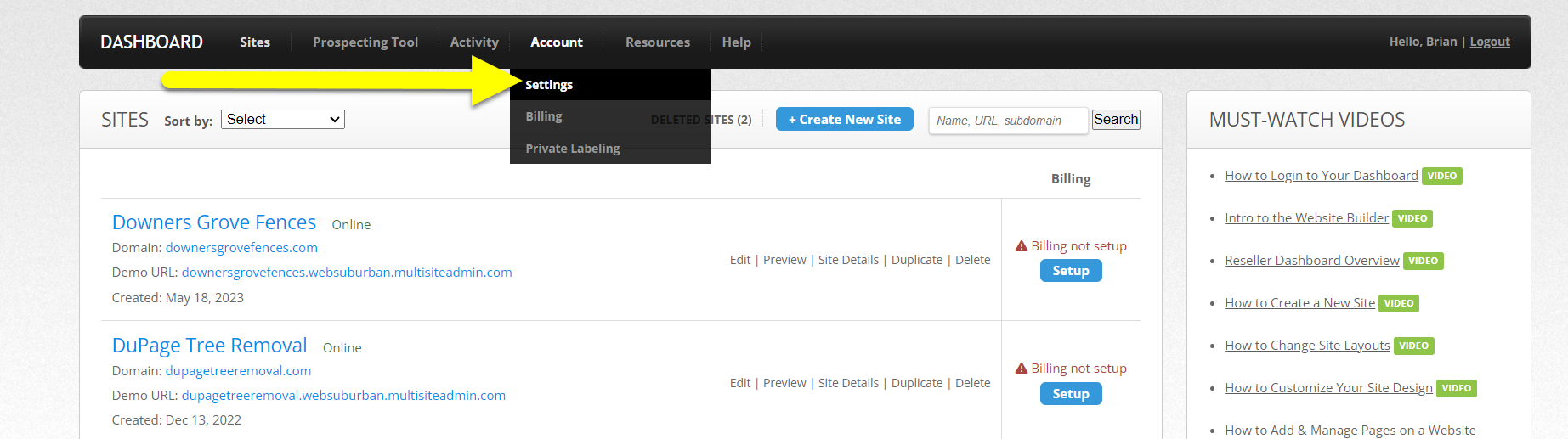Click Delete for Downers Grove Fences

973,260
